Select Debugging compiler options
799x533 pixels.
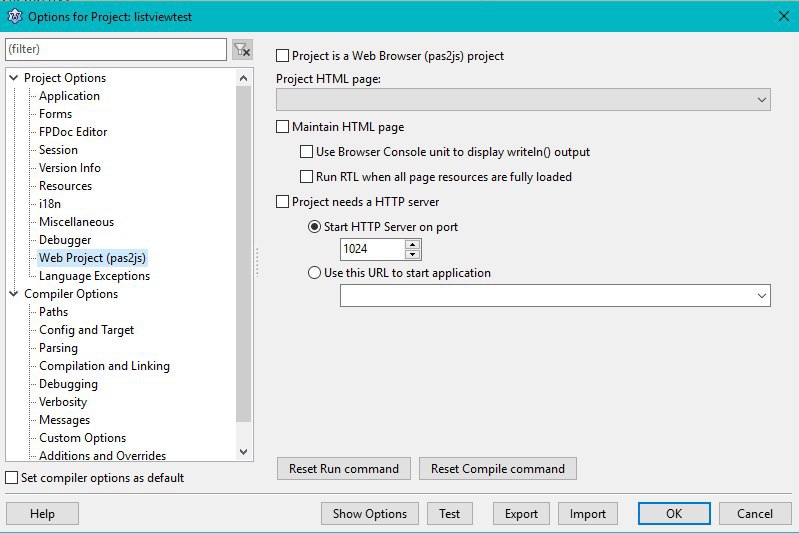coord(68,384)
